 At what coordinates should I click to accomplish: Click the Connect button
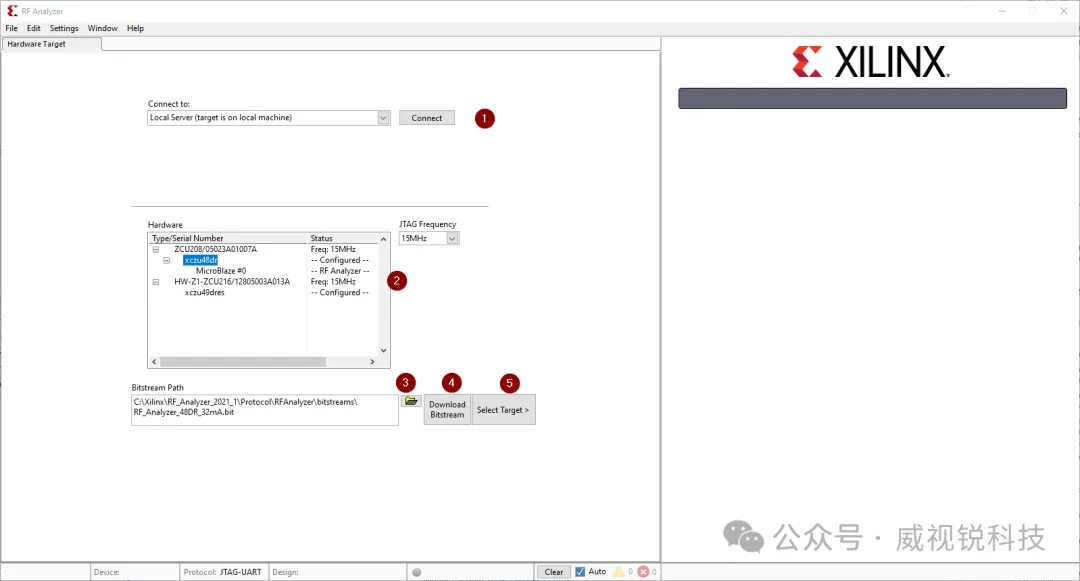[x=426, y=117]
